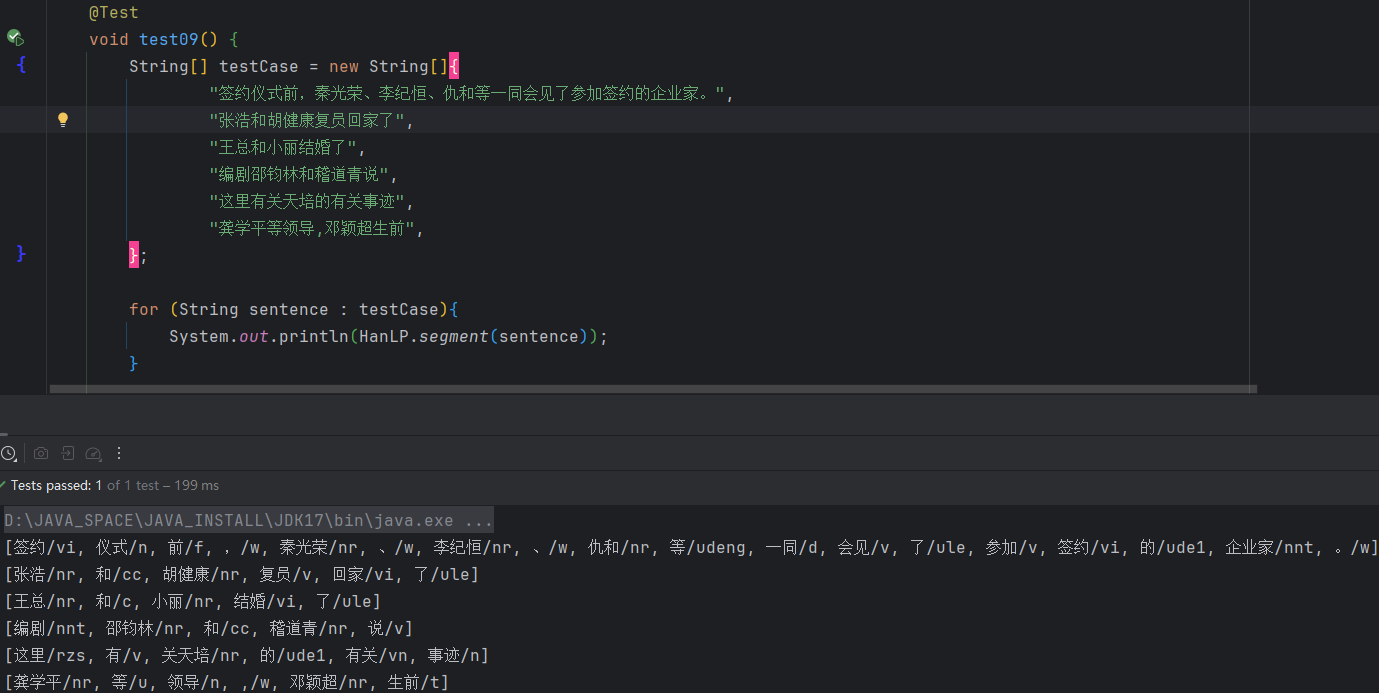Click output line starting [张浩/nr
1379x693 pixels.
(242, 574)
